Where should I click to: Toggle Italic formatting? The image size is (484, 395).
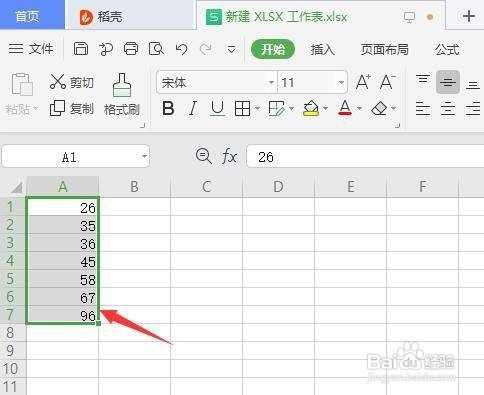[x=193, y=108]
